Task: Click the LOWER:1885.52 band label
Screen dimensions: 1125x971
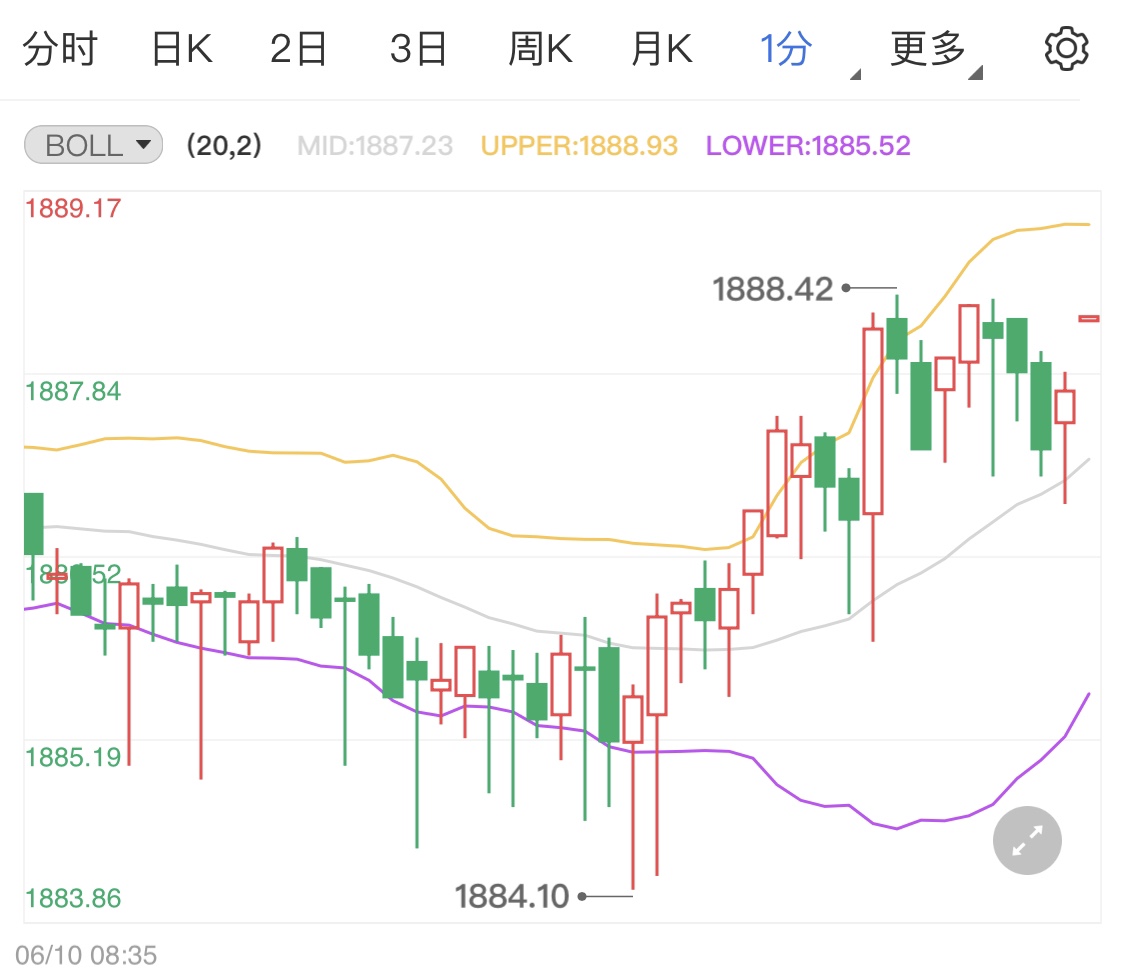Action: click(808, 146)
